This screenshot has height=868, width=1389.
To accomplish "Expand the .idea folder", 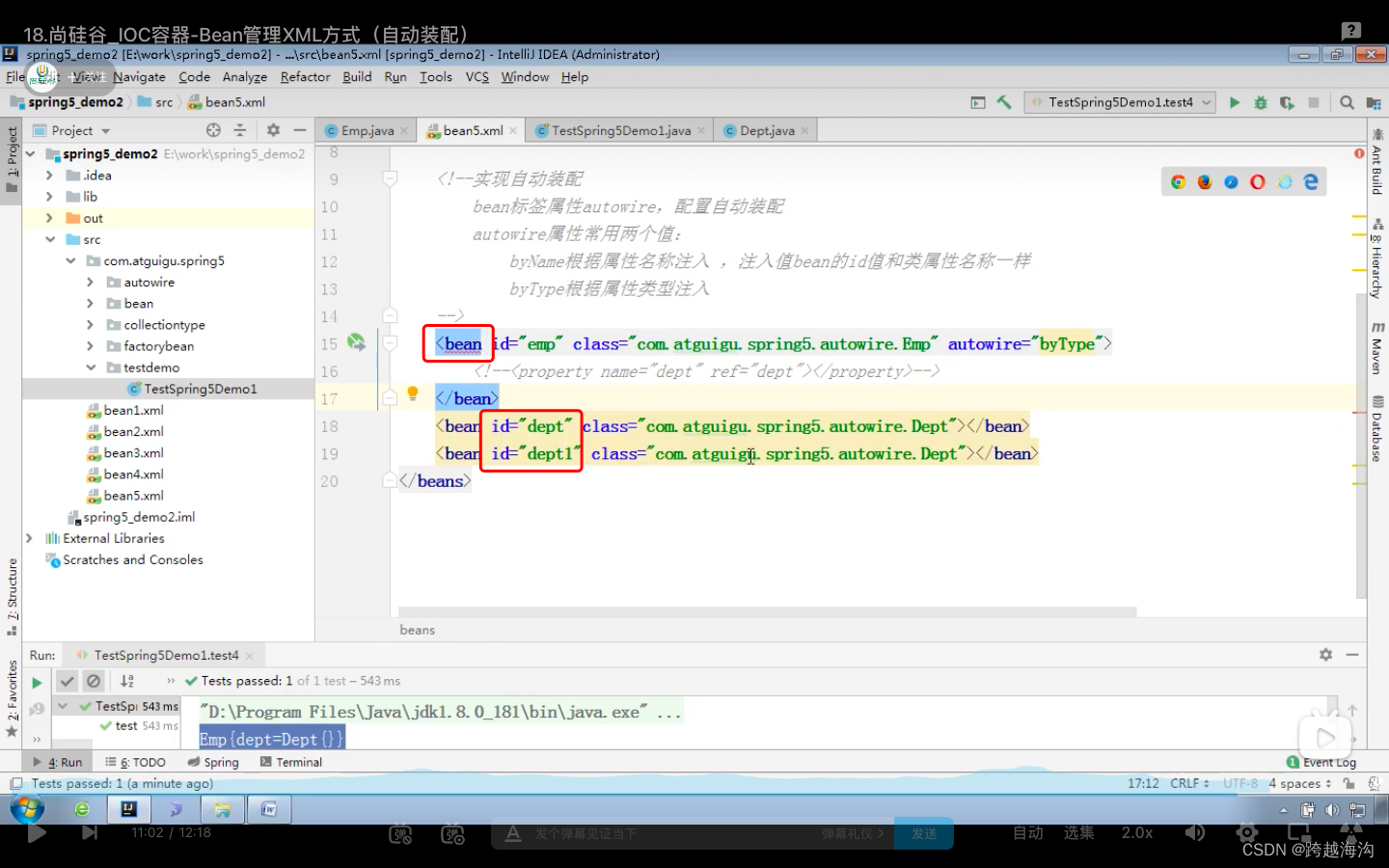I will 49,176.
